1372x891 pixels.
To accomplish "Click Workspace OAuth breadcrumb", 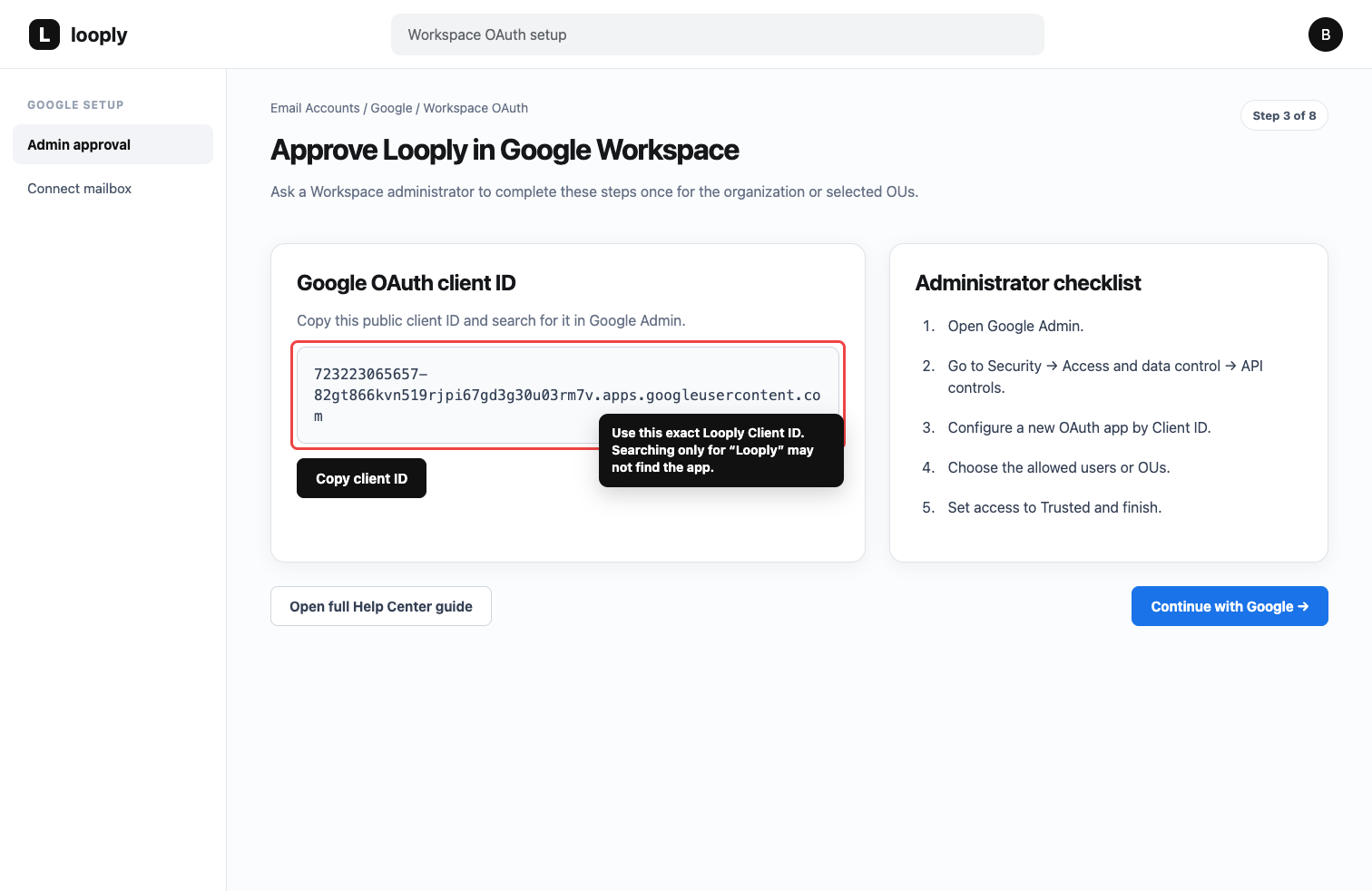I will [475, 108].
